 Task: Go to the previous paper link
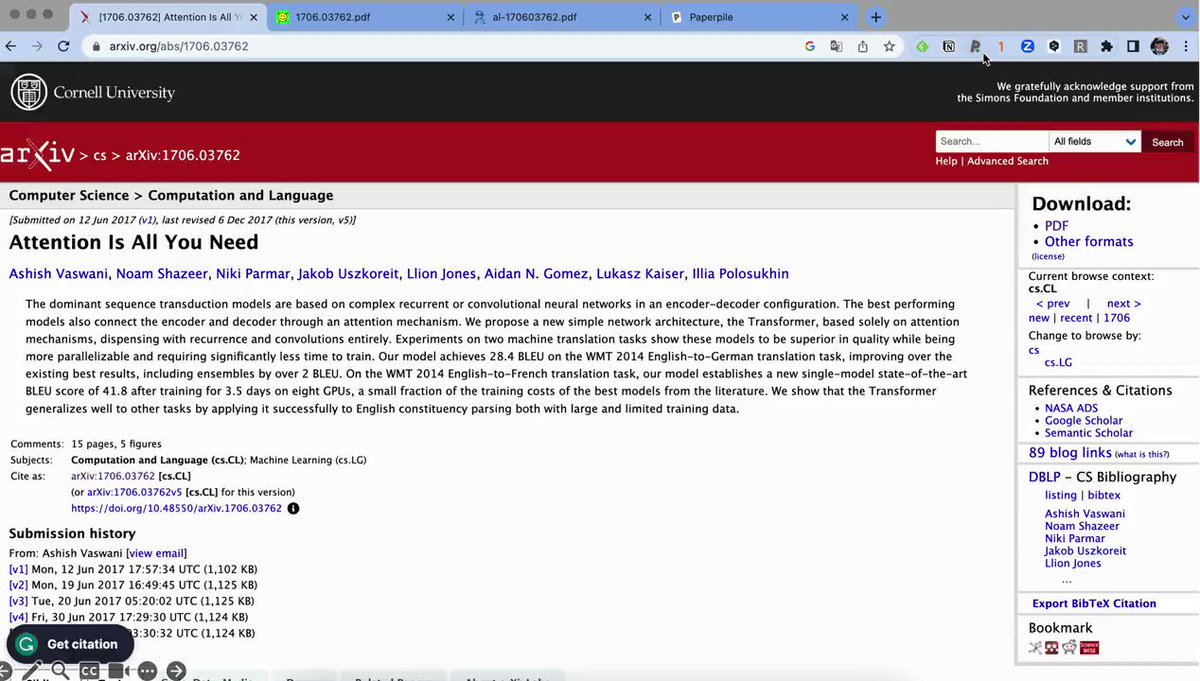[1053, 303]
